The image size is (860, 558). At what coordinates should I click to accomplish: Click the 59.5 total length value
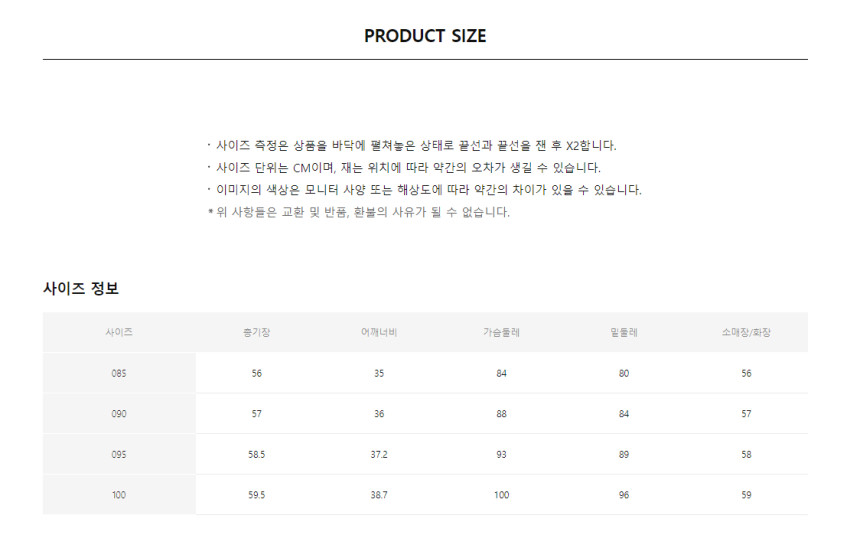coord(257,495)
